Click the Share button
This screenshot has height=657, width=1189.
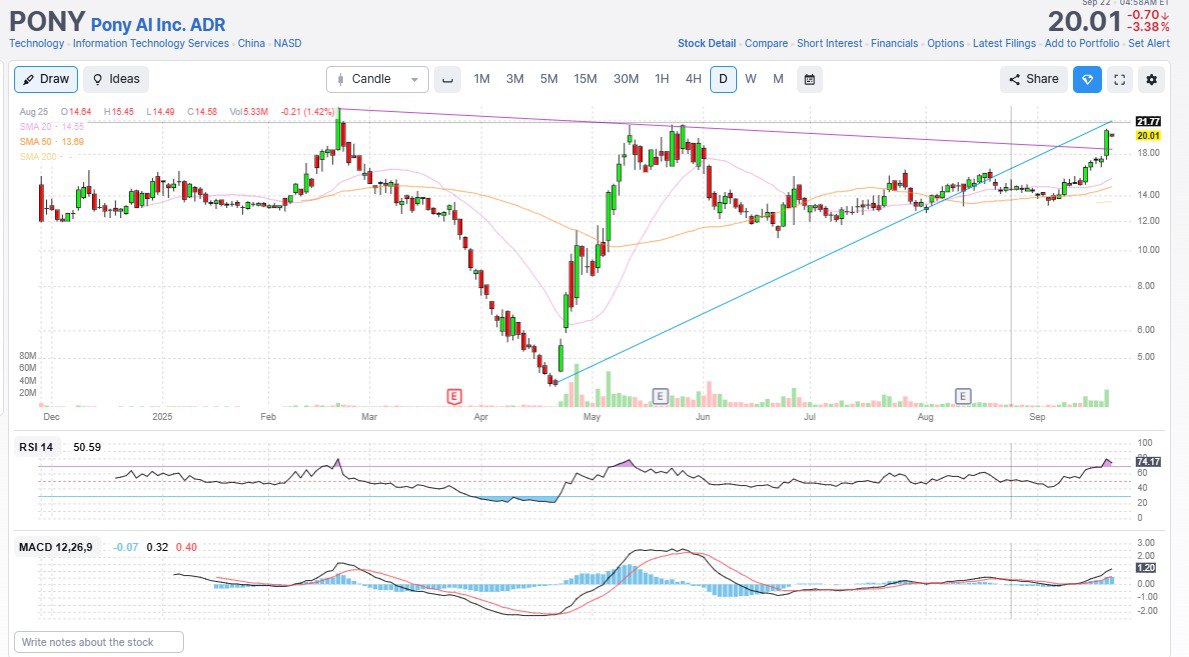(1034, 79)
